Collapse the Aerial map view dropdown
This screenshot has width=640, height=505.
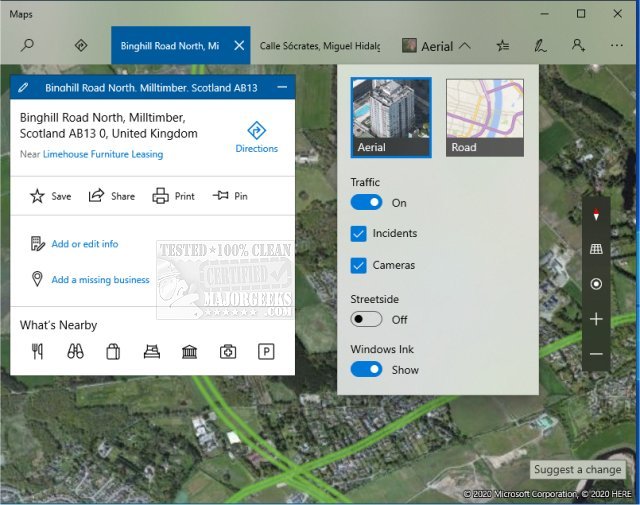[436, 46]
